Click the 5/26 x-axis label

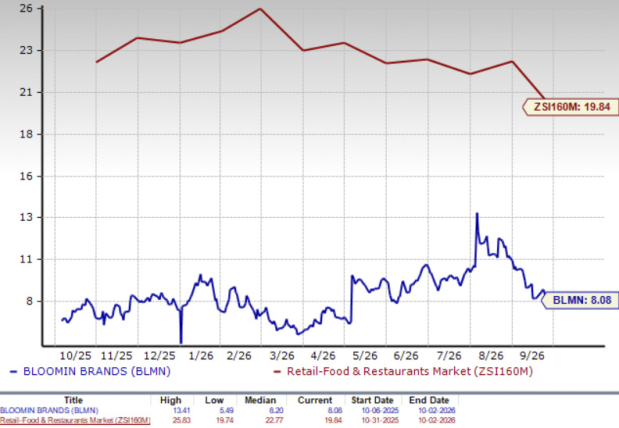pyautogui.click(x=365, y=356)
